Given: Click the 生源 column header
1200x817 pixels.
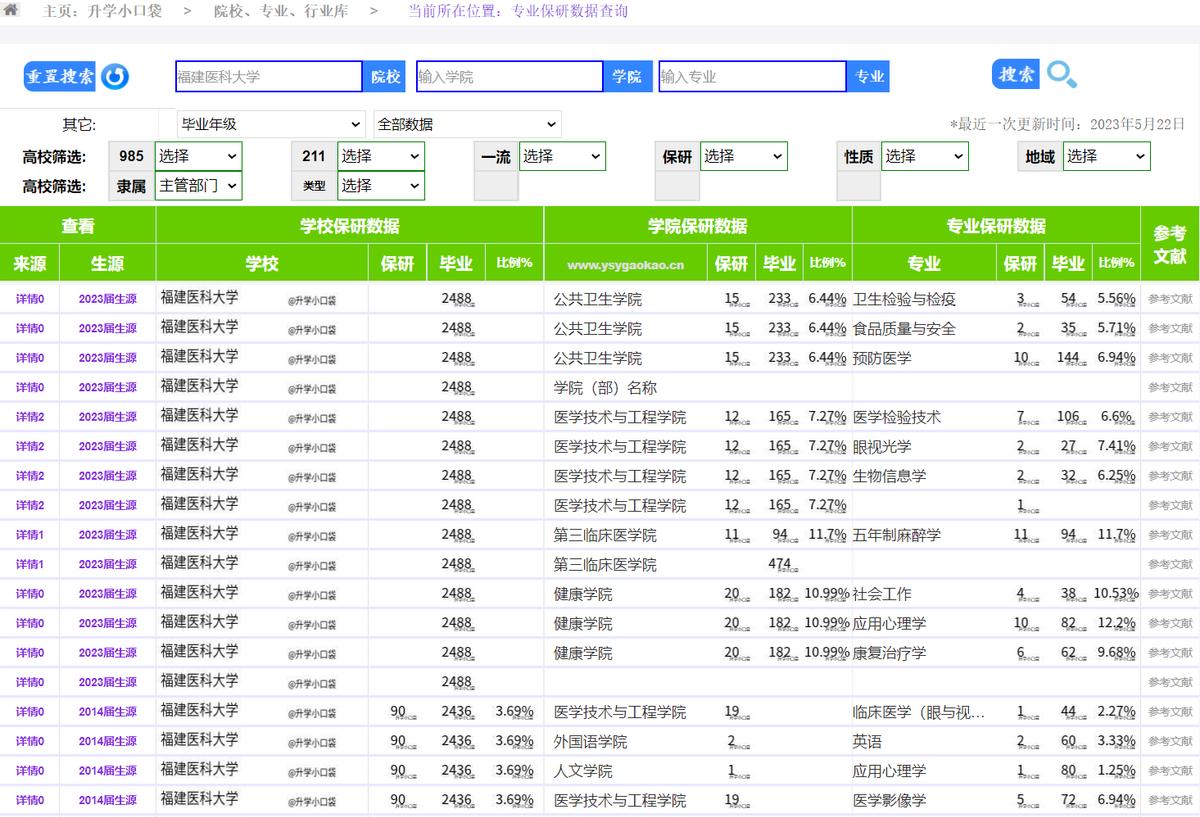Looking at the screenshot, I should (x=107, y=263).
